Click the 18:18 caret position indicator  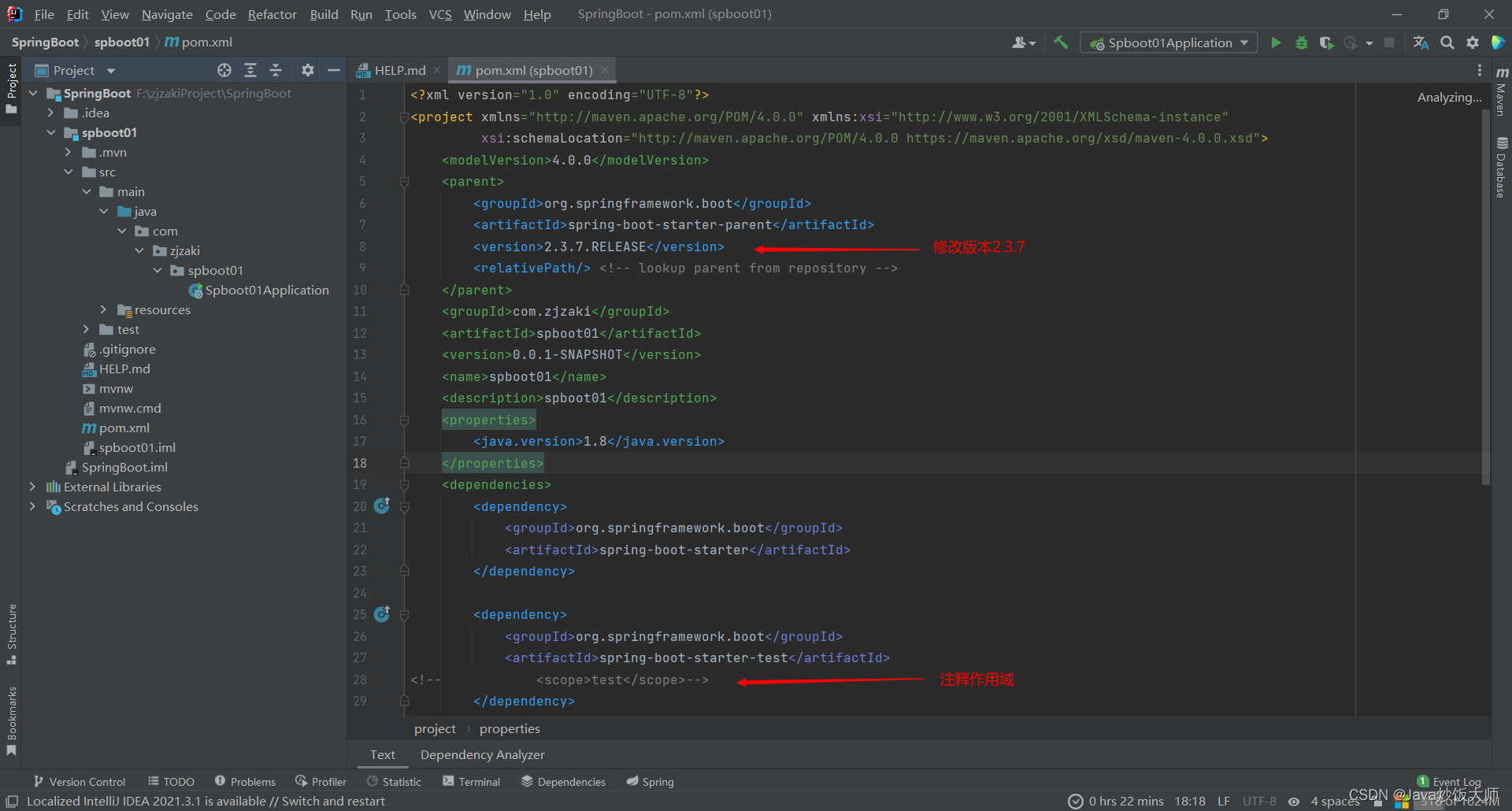tap(1189, 802)
